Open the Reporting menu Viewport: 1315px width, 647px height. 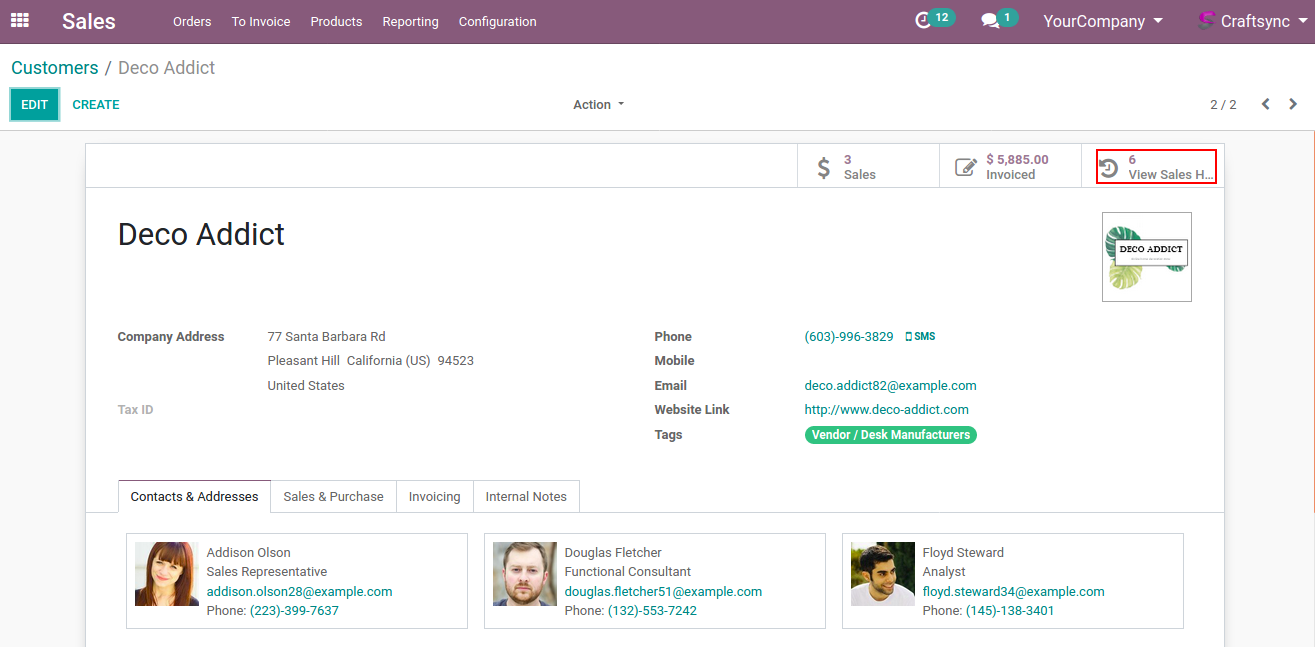(410, 22)
